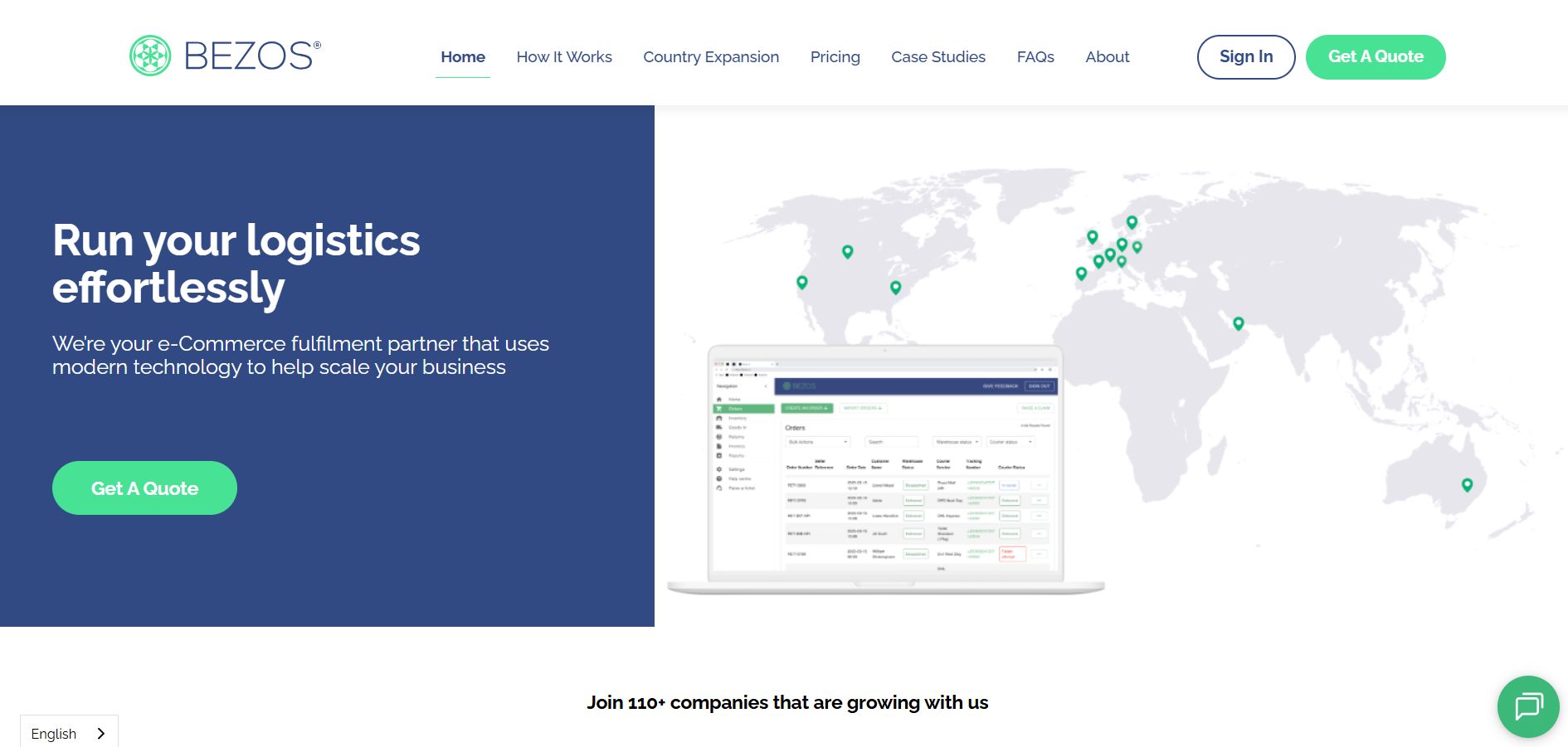1568x747 pixels.
Task: Click the Spain map pin
Action: pyautogui.click(x=1081, y=274)
